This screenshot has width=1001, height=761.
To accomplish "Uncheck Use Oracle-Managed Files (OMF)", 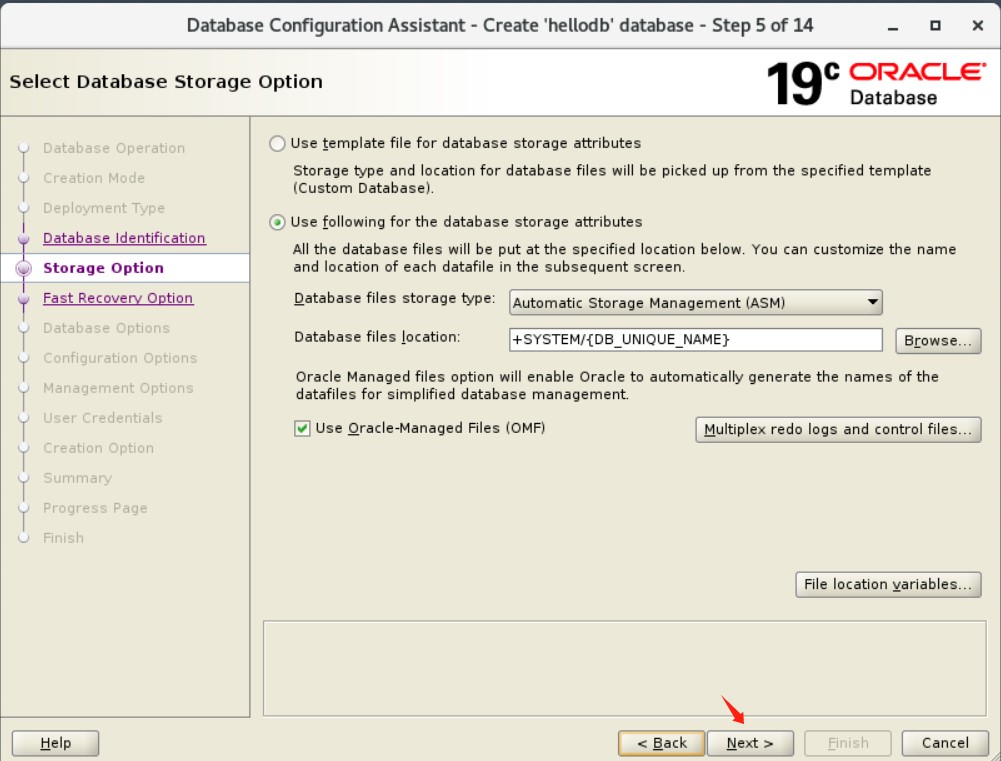I will pos(302,428).
